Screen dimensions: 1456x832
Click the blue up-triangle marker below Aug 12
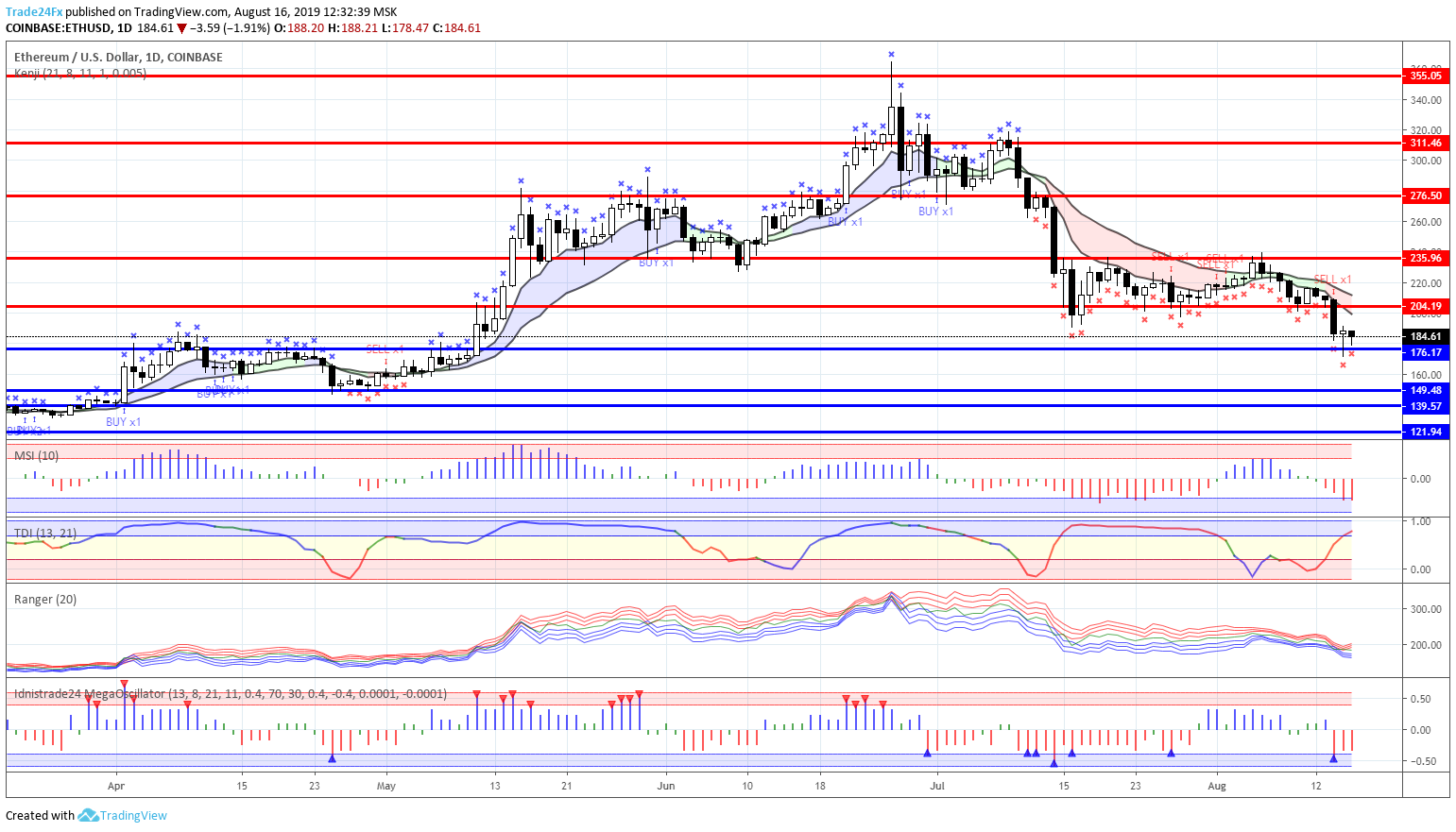click(1333, 757)
